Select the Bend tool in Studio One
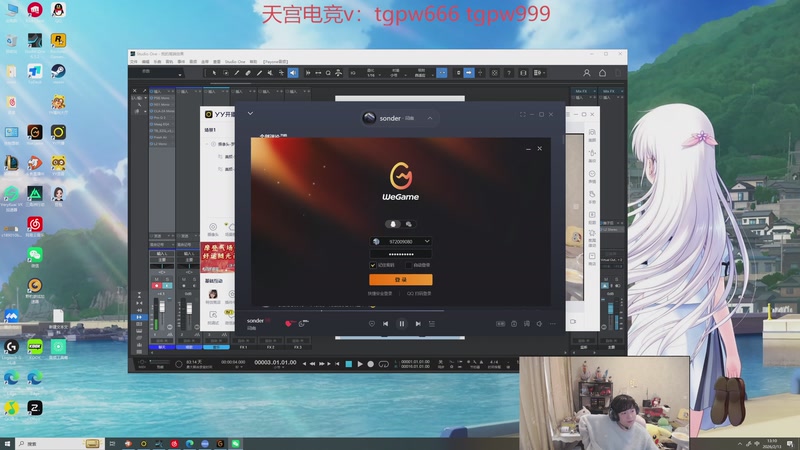The image size is (800, 450). [x=282, y=73]
